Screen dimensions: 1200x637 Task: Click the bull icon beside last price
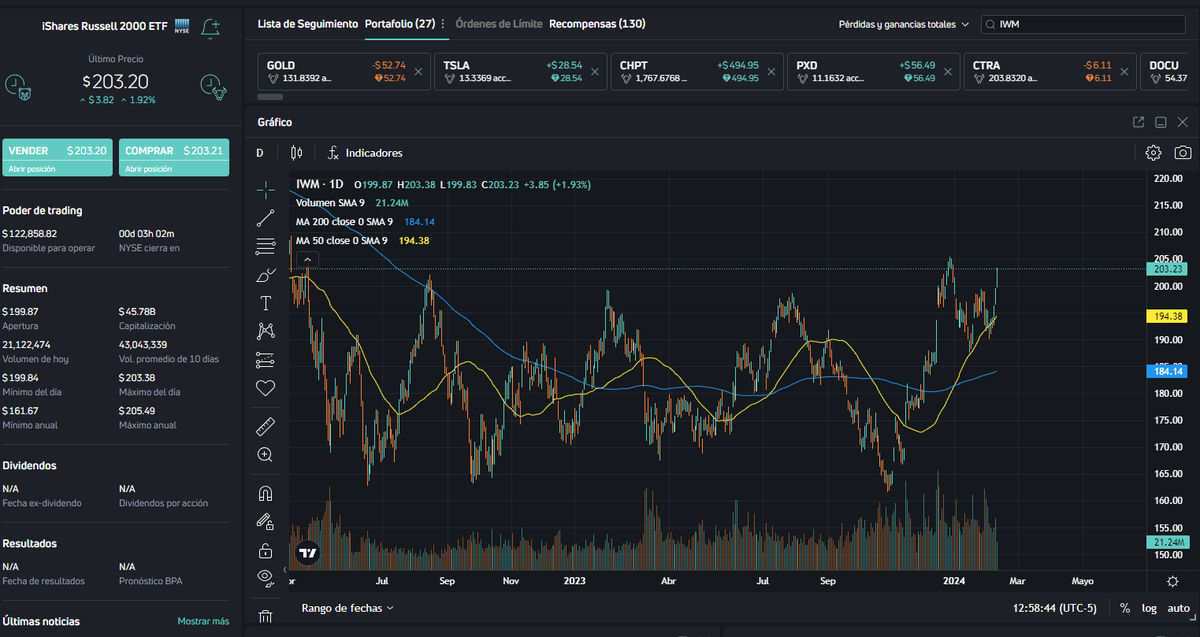(x=212, y=87)
